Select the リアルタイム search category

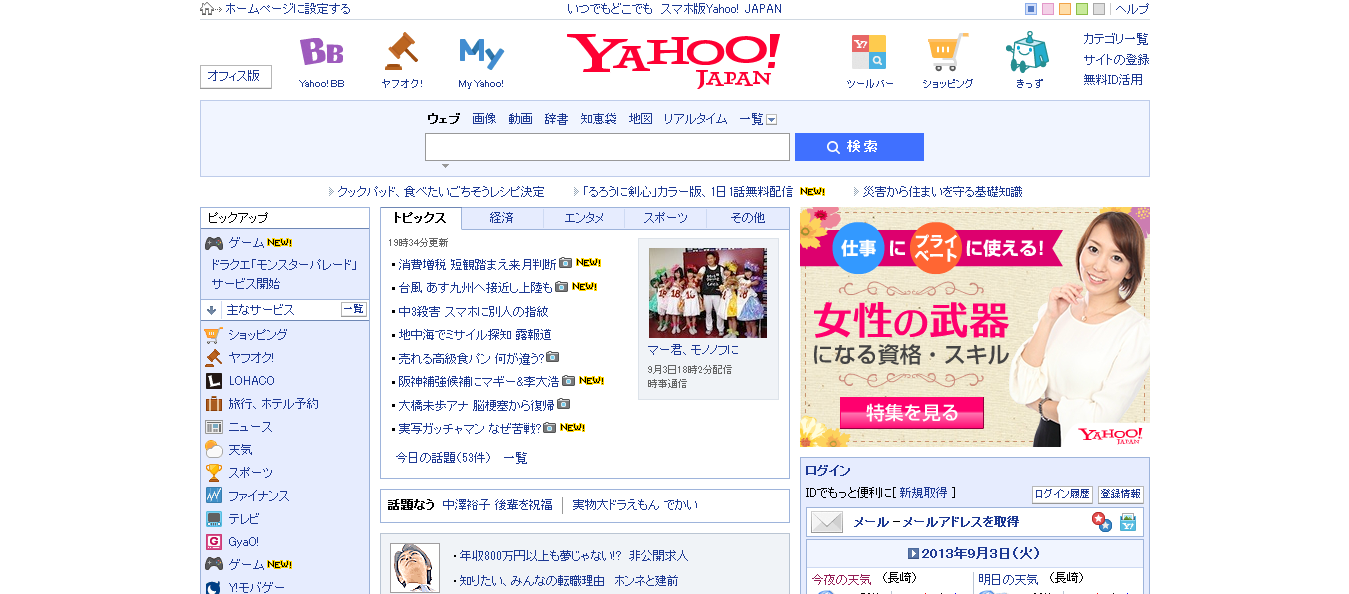(695, 119)
